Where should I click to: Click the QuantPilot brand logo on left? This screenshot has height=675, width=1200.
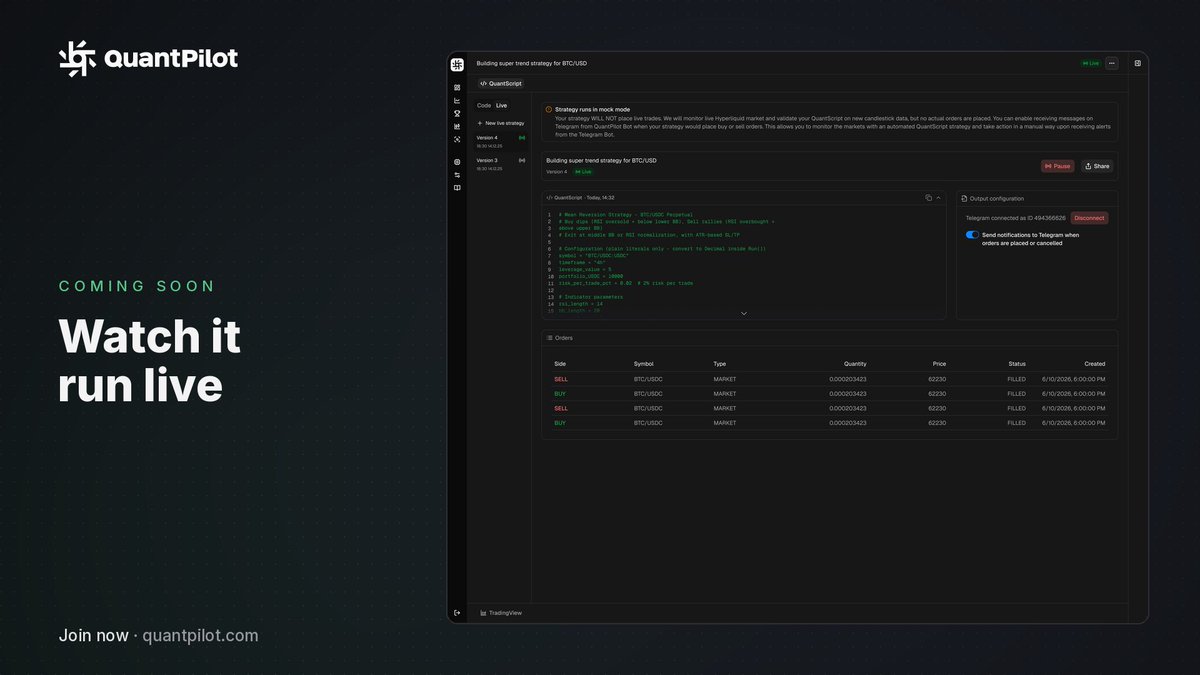pyautogui.click(x=148, y=59)
